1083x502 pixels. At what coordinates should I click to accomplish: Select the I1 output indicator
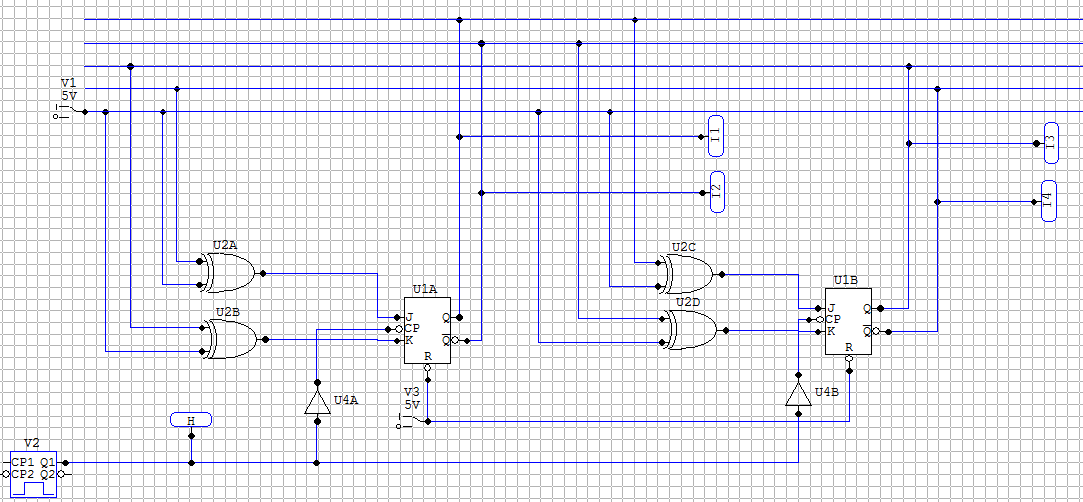(x=716, y=135)
